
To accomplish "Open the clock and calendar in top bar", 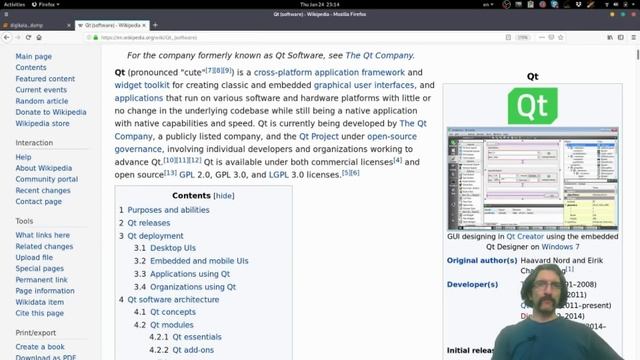I will click(x=320, y=4).
